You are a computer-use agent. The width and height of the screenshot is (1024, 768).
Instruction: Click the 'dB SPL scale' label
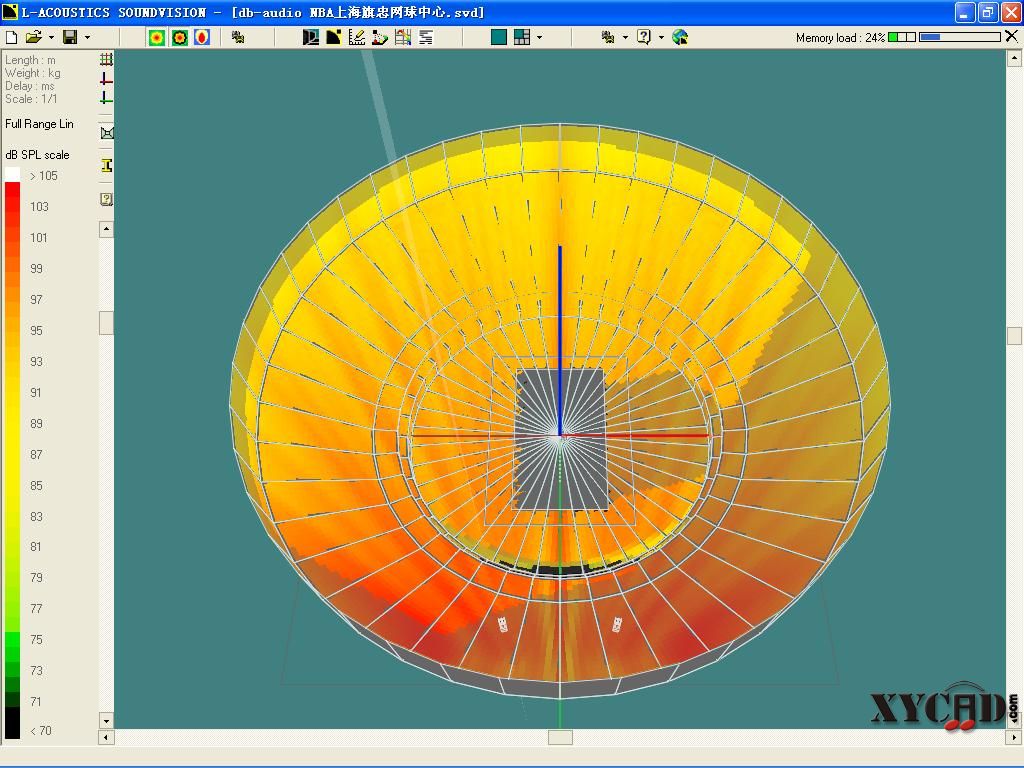click(x=37, y=155)
